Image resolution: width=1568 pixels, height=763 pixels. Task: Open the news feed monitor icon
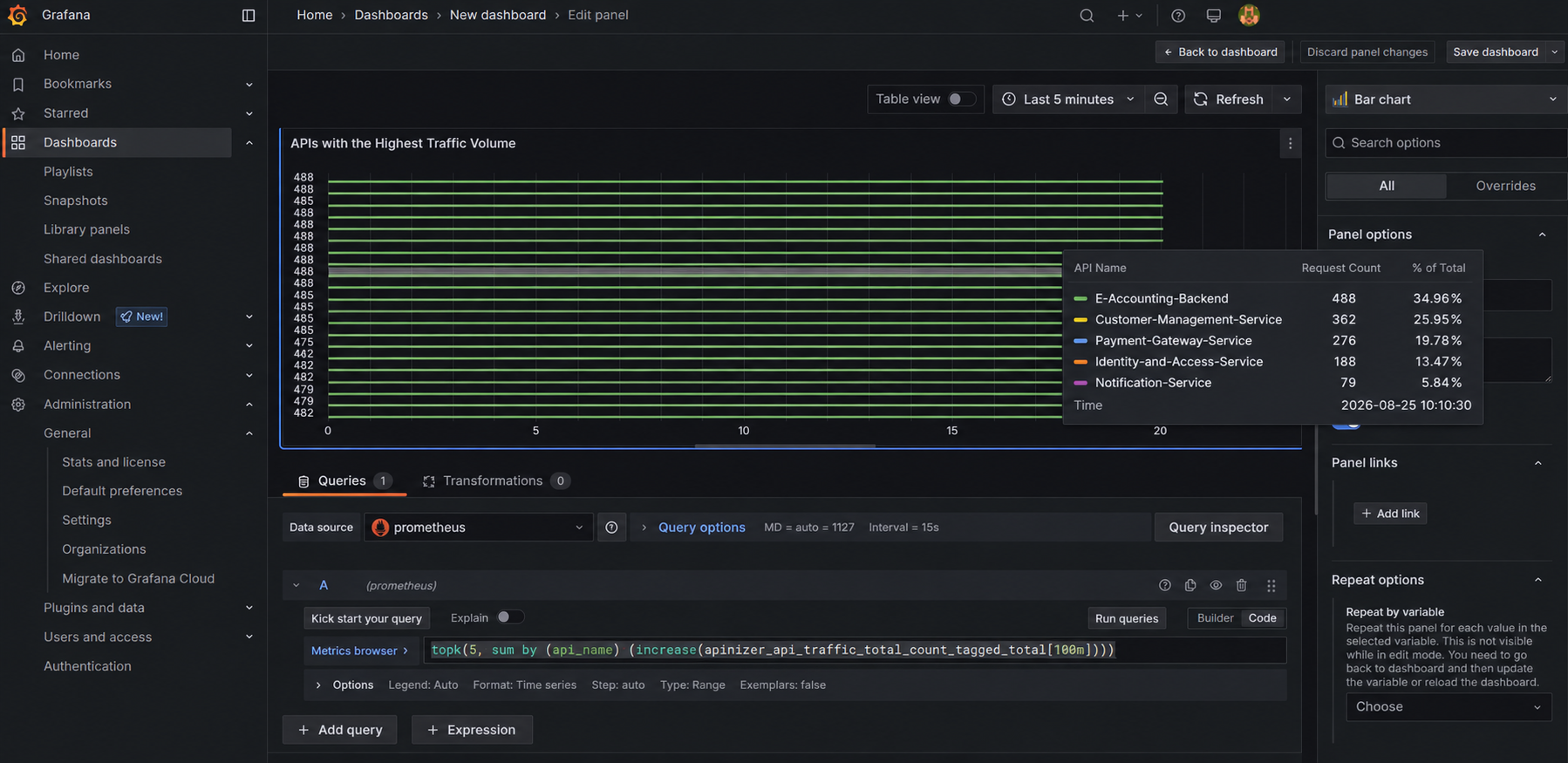pyautogui.click(x=1213, y=15)
